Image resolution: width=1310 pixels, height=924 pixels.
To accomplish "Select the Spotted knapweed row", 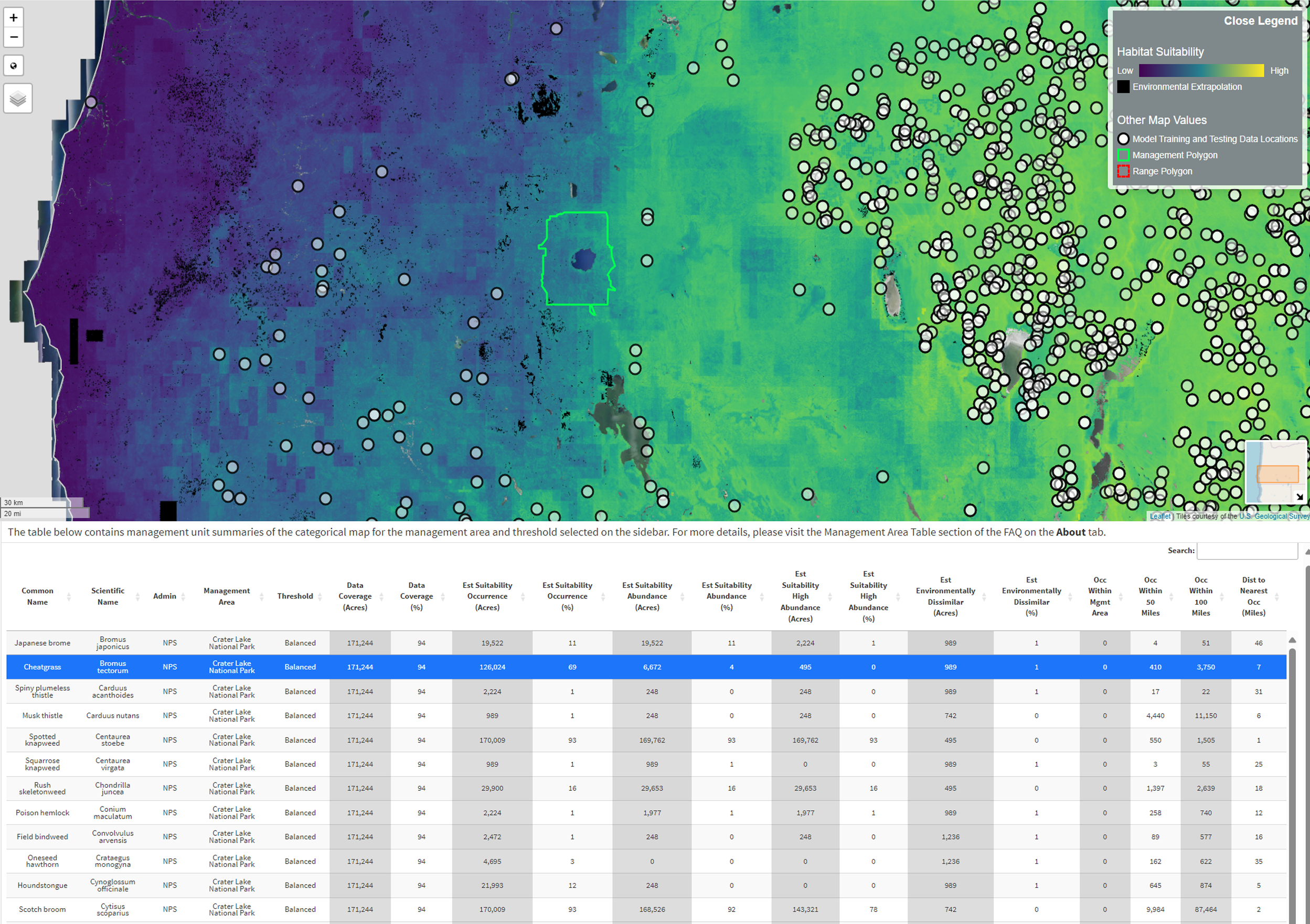I will [42, 740].
